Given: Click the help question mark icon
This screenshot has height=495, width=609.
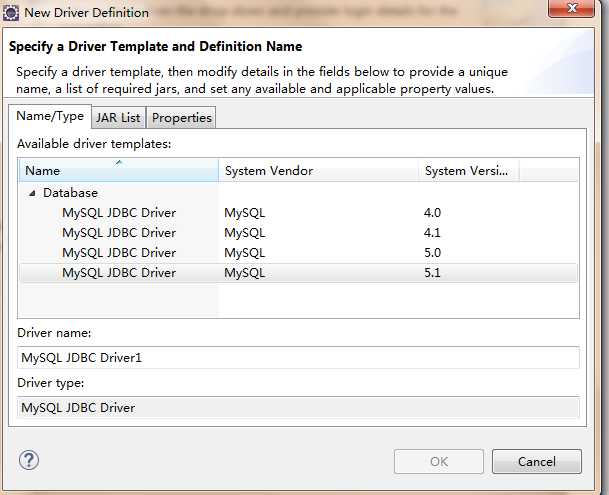Looking at the screenshot, I should pos(29,460).
